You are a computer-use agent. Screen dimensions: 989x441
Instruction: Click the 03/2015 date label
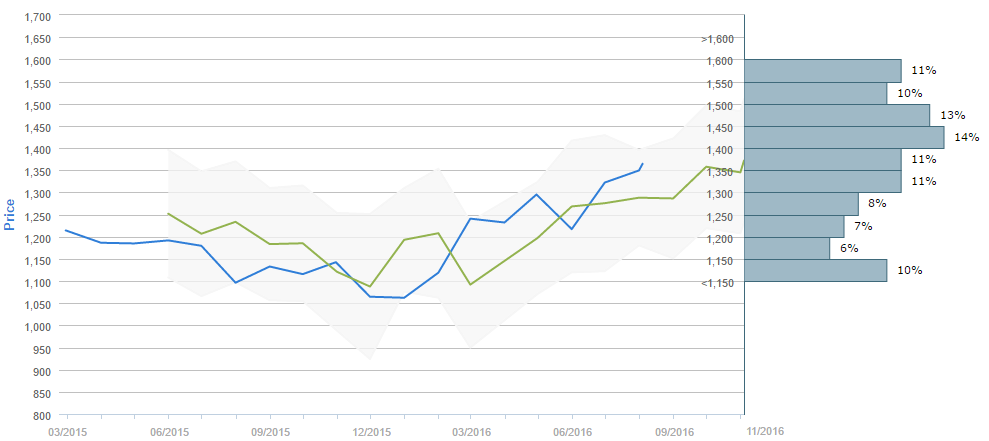67,432
